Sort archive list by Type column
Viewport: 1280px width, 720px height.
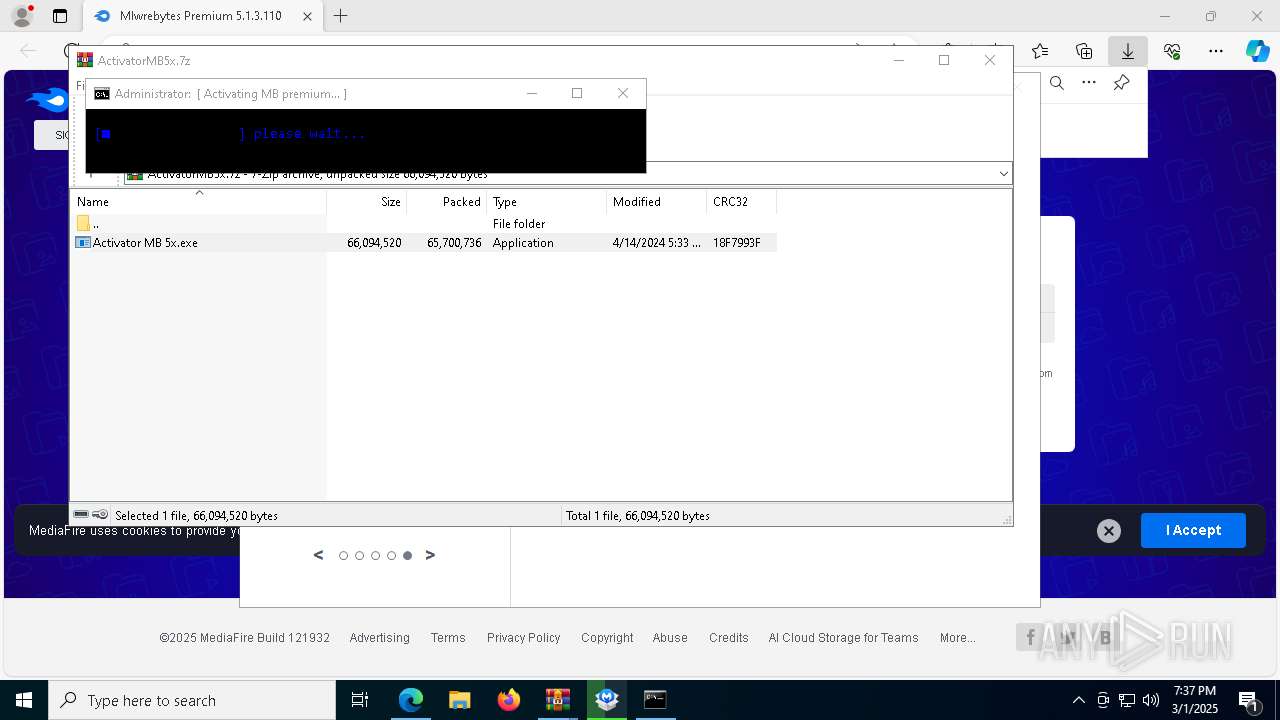click(x=547, y=201)
